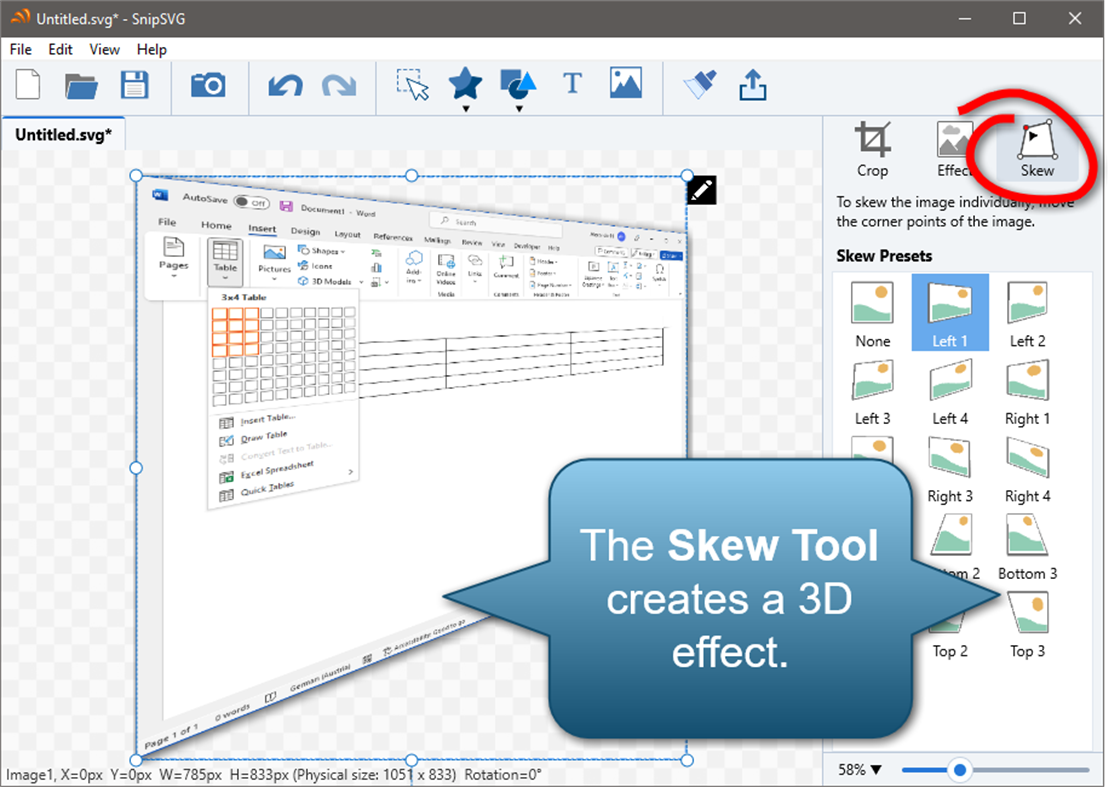Click the export/upload icon
1108x787 pixels.
(753, 86)
